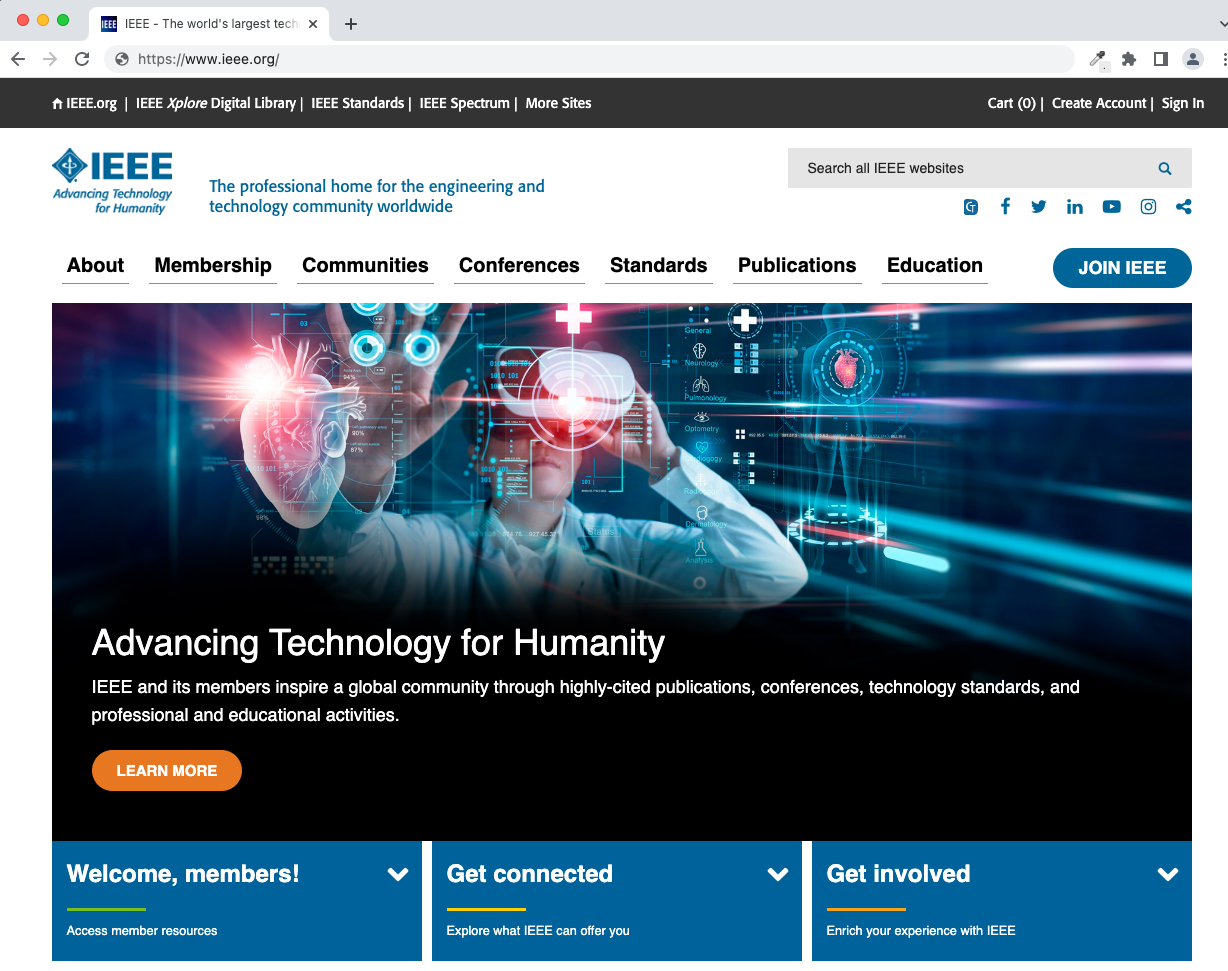Click the browser back arrow
This screenshot has height=971, width=1228.
pyautogui.click(x=18, y=59)
